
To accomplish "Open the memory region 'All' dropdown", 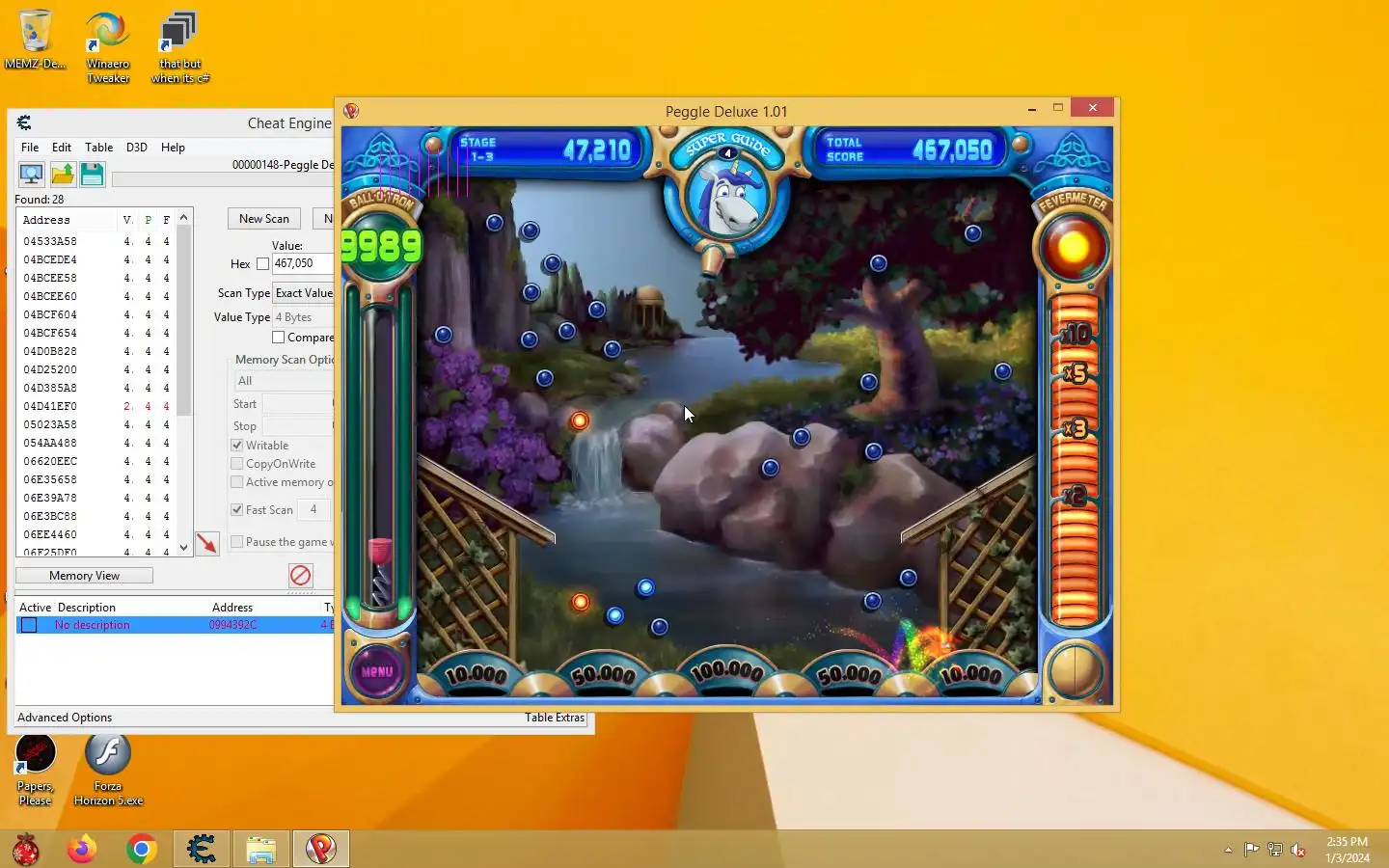I will coord(285,381).
